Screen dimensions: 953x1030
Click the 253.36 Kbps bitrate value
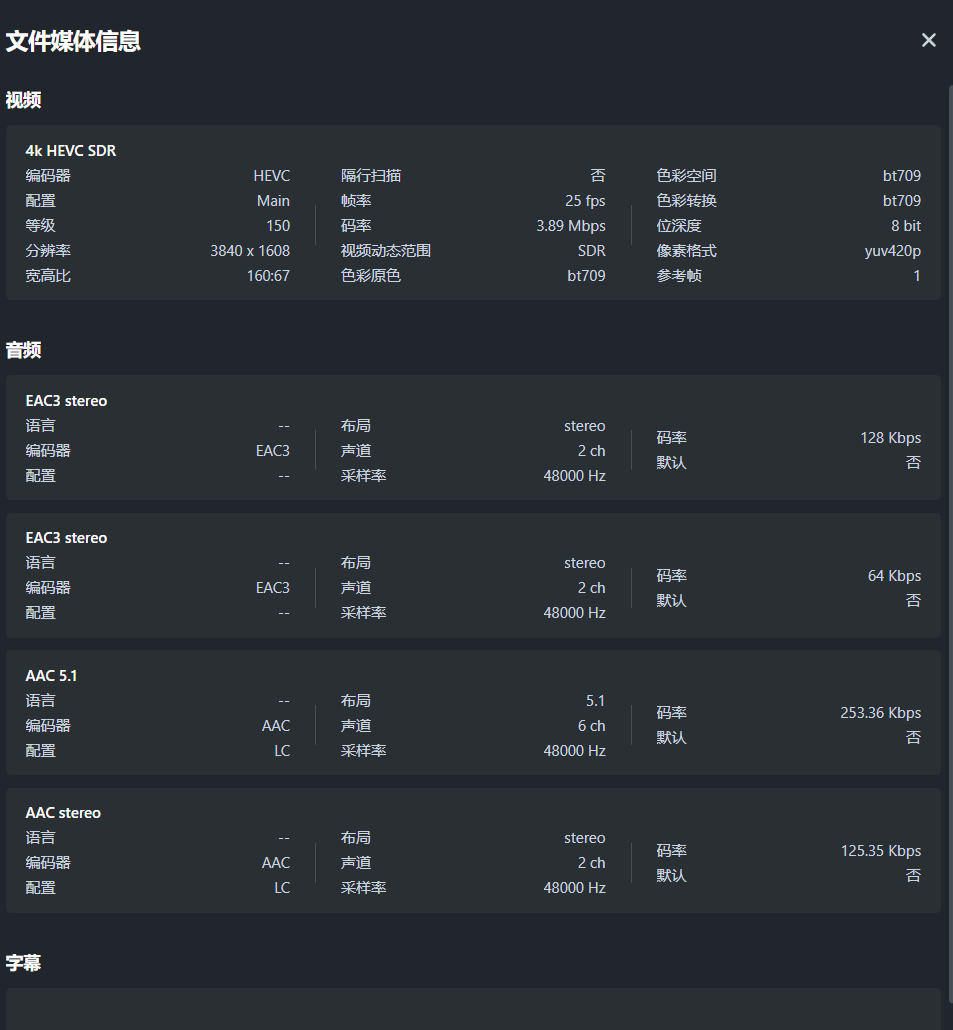click(x=881, y=713)
